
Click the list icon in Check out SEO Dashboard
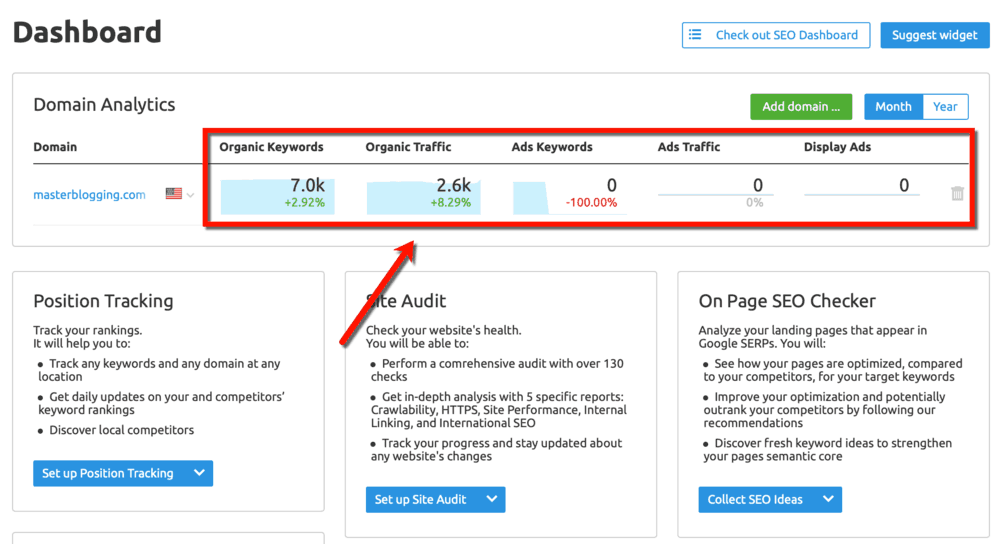click(x=695, y=34)
